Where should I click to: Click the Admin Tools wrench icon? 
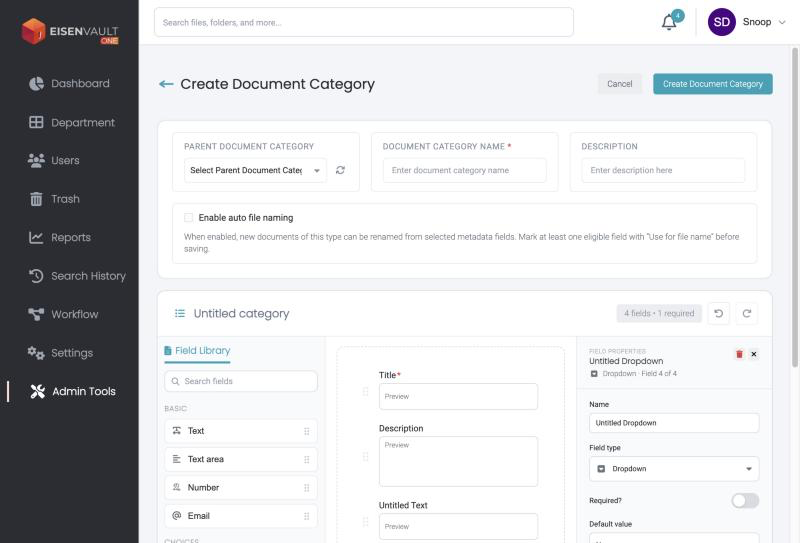(x=37, y=391)
